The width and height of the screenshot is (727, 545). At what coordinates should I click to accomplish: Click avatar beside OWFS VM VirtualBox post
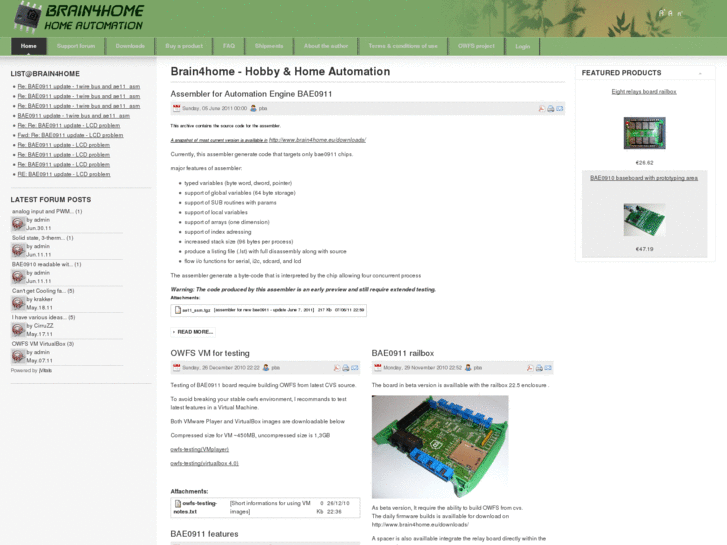click(x=18, y=356)
